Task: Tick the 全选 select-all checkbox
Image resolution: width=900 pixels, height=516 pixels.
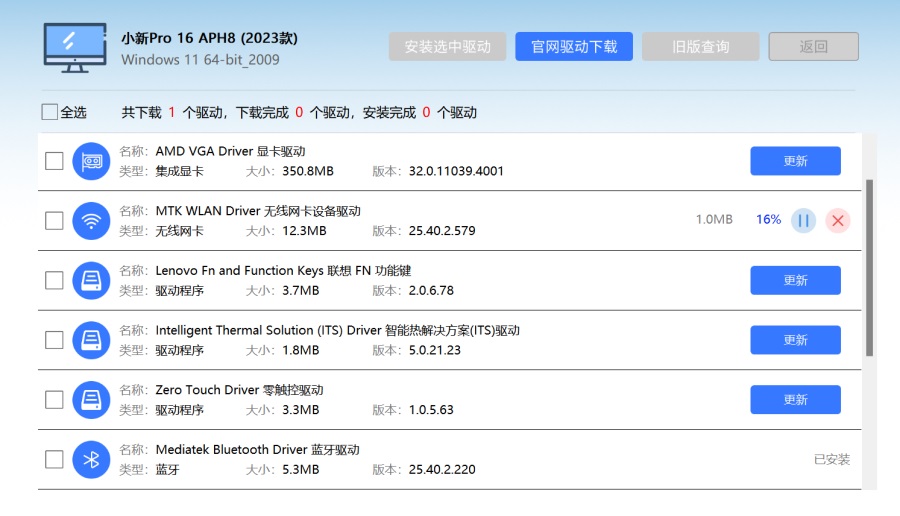Action: click(50, 112)
